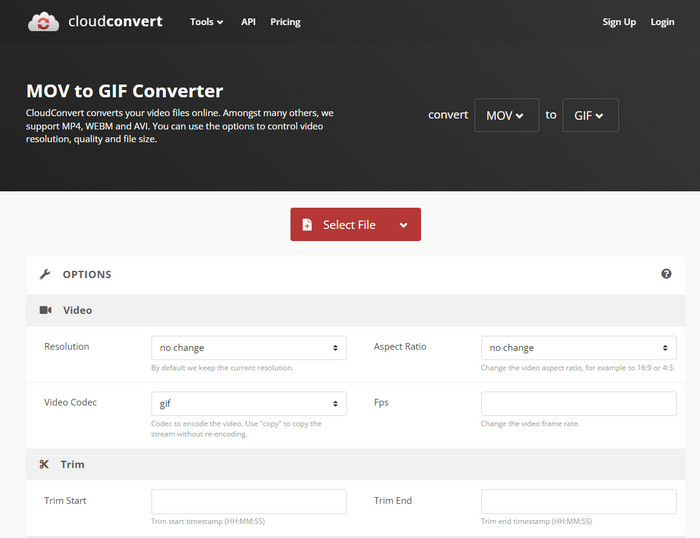The image size is (700, 538).
Task: Click the OPTIONS section heading
Action: tap(87, 274)
